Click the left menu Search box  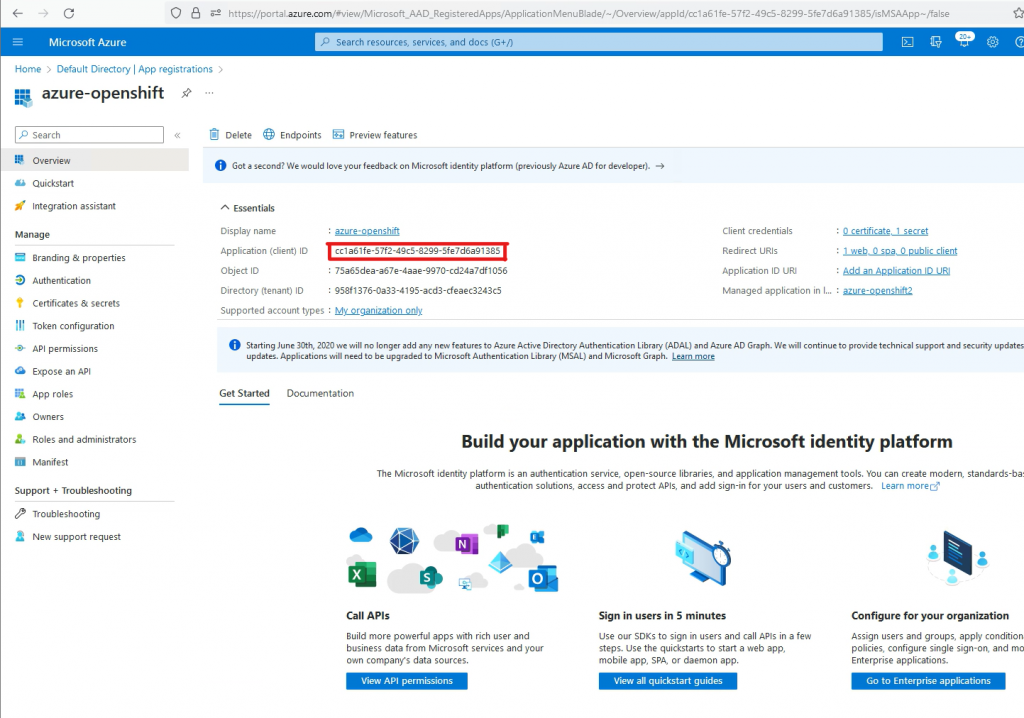(89, 135)
